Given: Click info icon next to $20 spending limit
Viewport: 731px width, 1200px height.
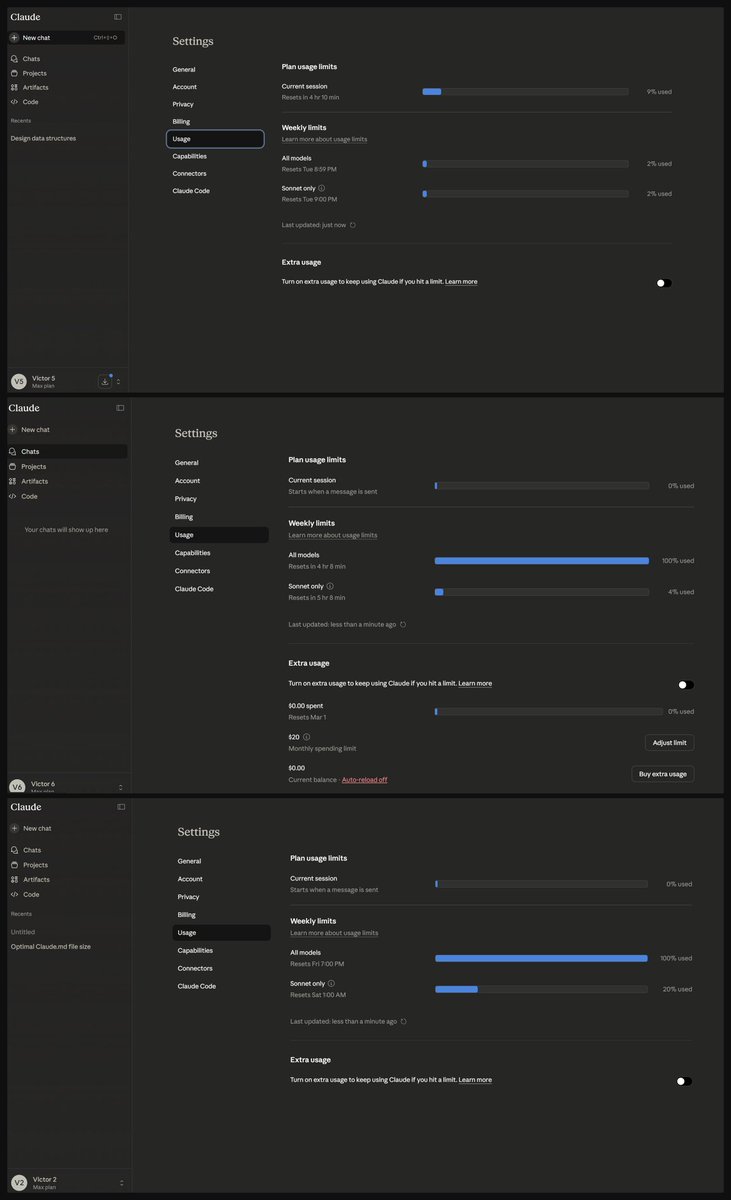Looking at the screenshot, I should coord(307,737).
